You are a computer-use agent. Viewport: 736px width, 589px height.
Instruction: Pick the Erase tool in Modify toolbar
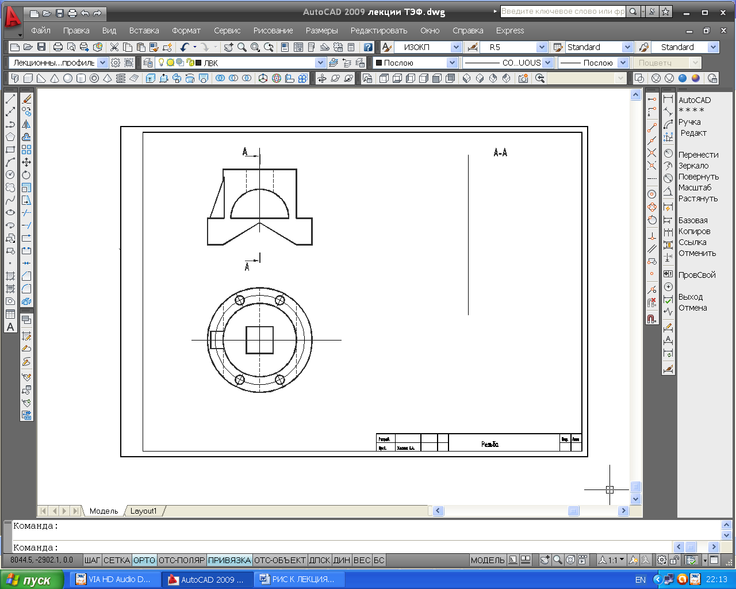click(27, 100)
